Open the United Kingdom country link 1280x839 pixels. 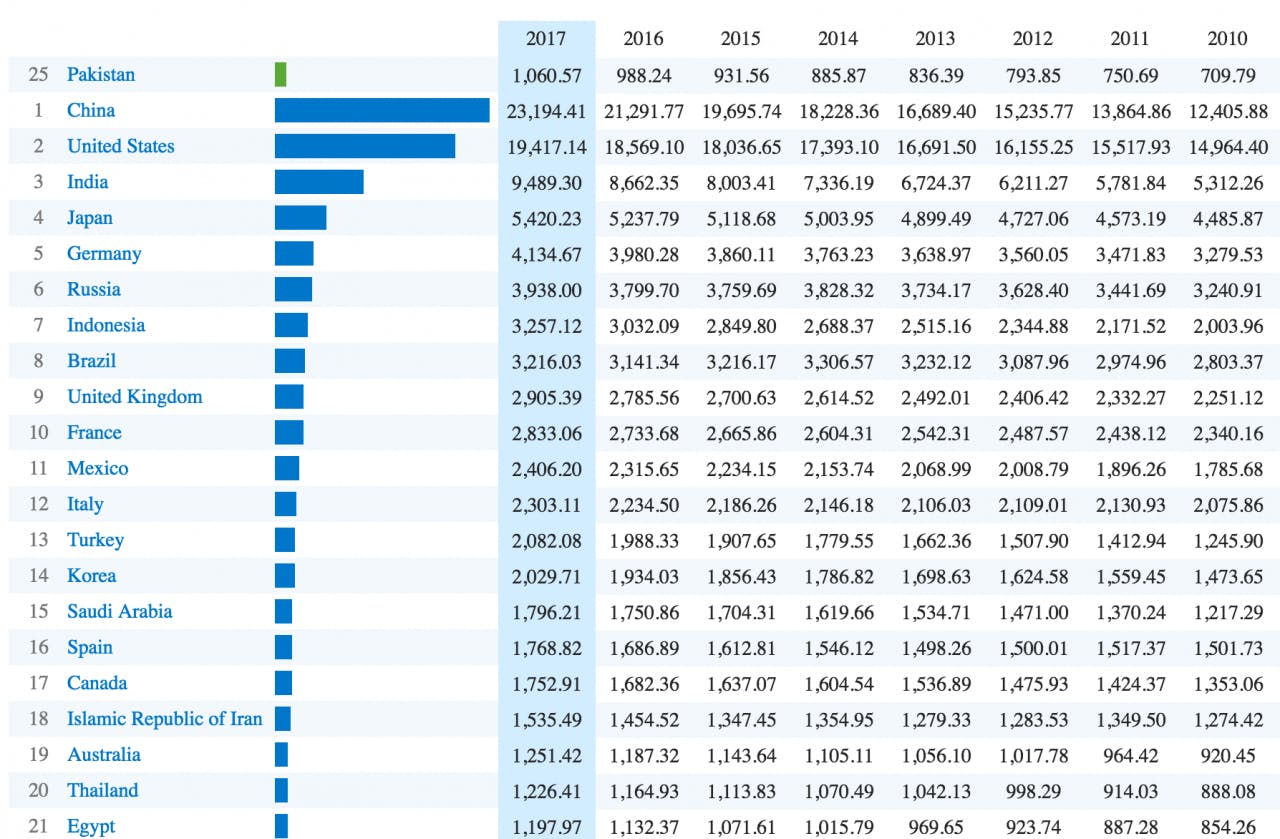[x=135, y=397]
